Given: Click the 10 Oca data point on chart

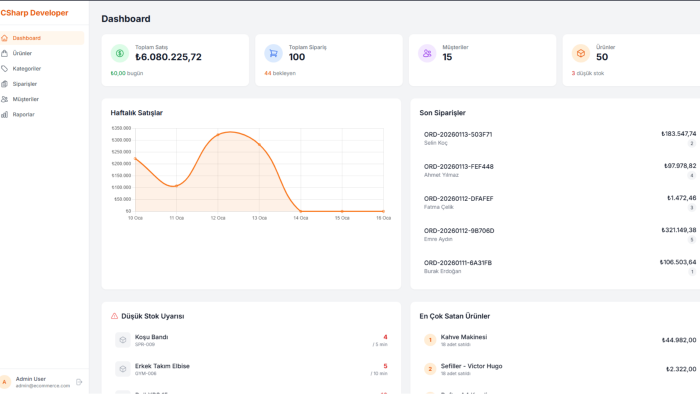Looking at the screenshot, I should 135,158.
